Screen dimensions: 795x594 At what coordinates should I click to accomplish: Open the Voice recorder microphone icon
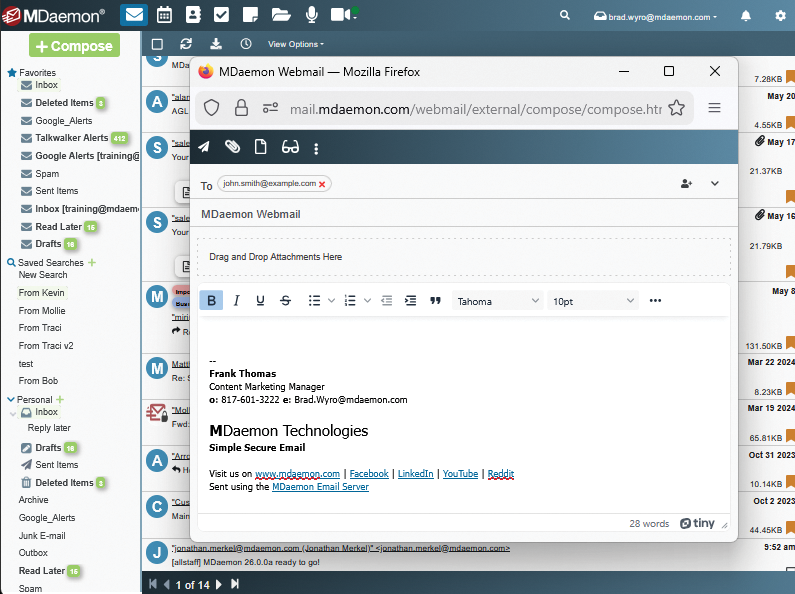(x=312, y=15)
